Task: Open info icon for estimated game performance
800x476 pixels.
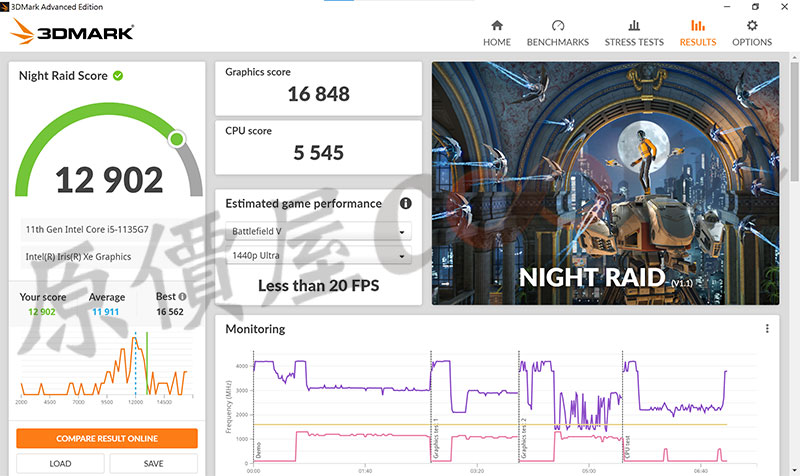Action: (x=406, y=204)
